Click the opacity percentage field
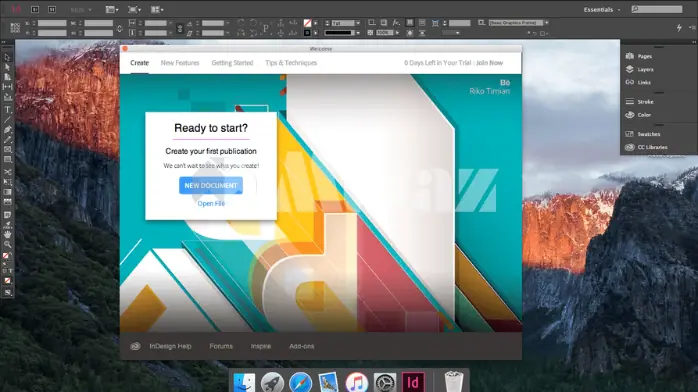The image size is (698, 392). (385, 33)
